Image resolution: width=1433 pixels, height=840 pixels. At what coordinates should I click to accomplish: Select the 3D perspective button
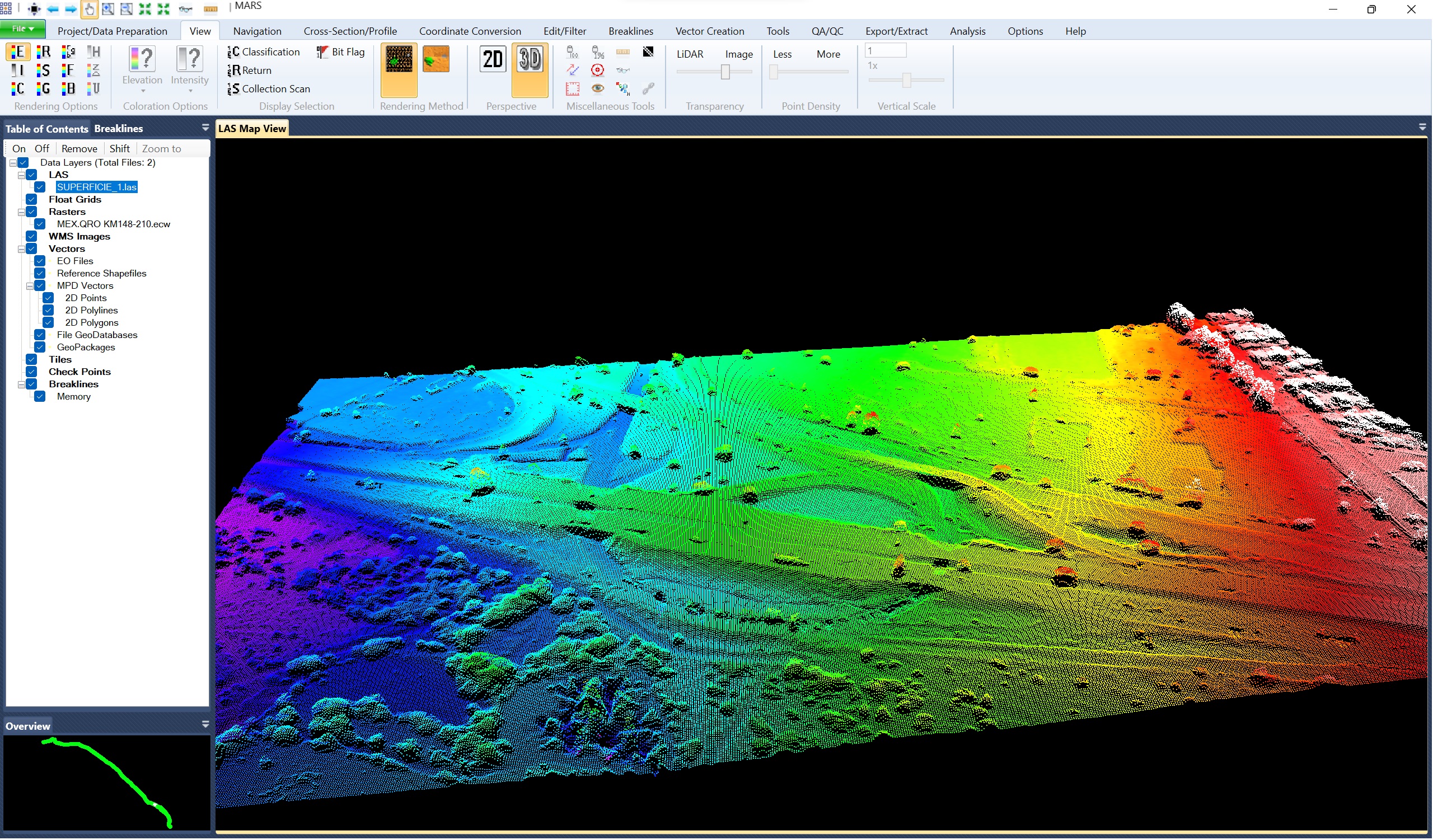coord(530,59)
